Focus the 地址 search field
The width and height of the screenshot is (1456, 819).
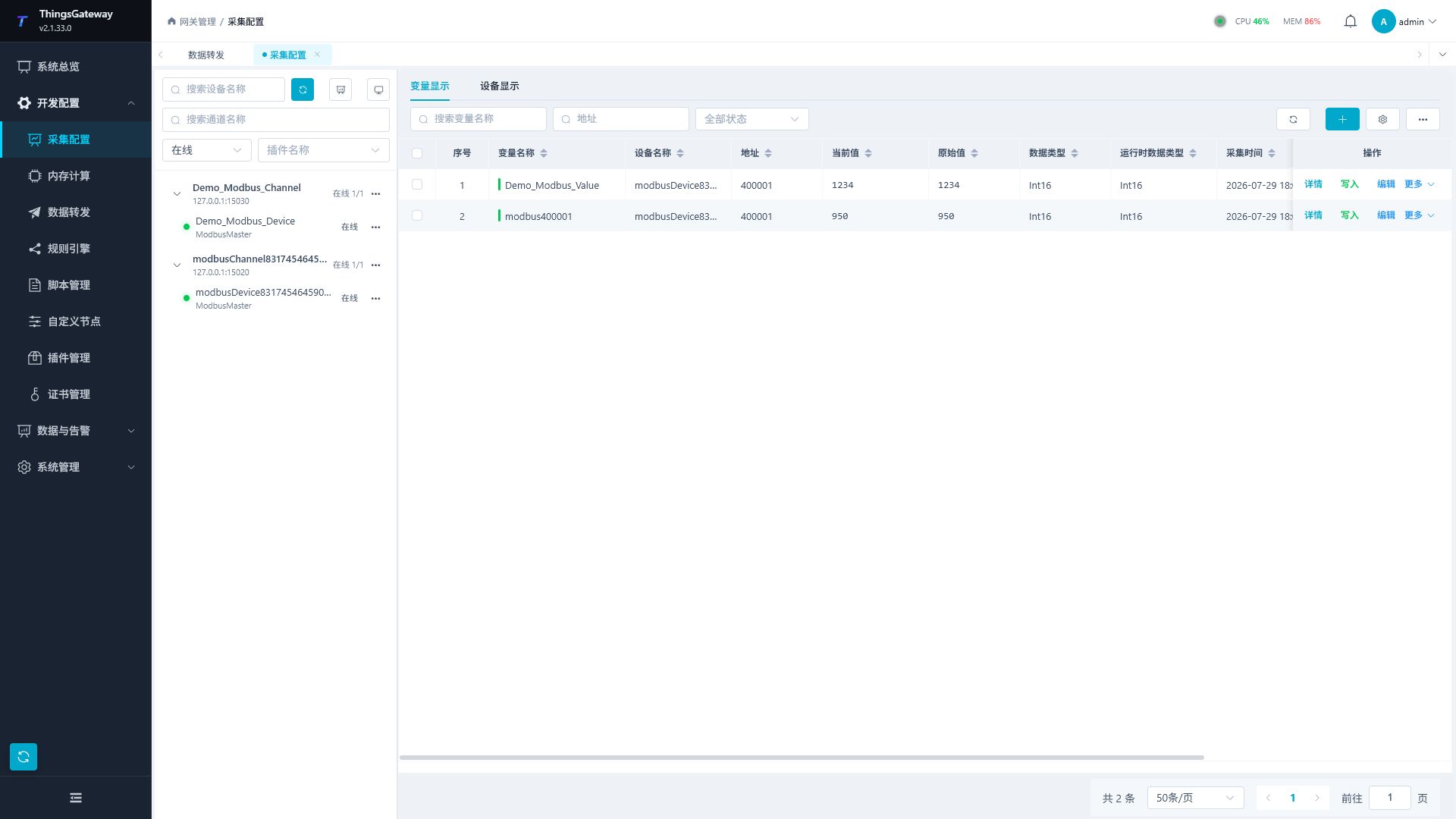(x=621, y=119)
